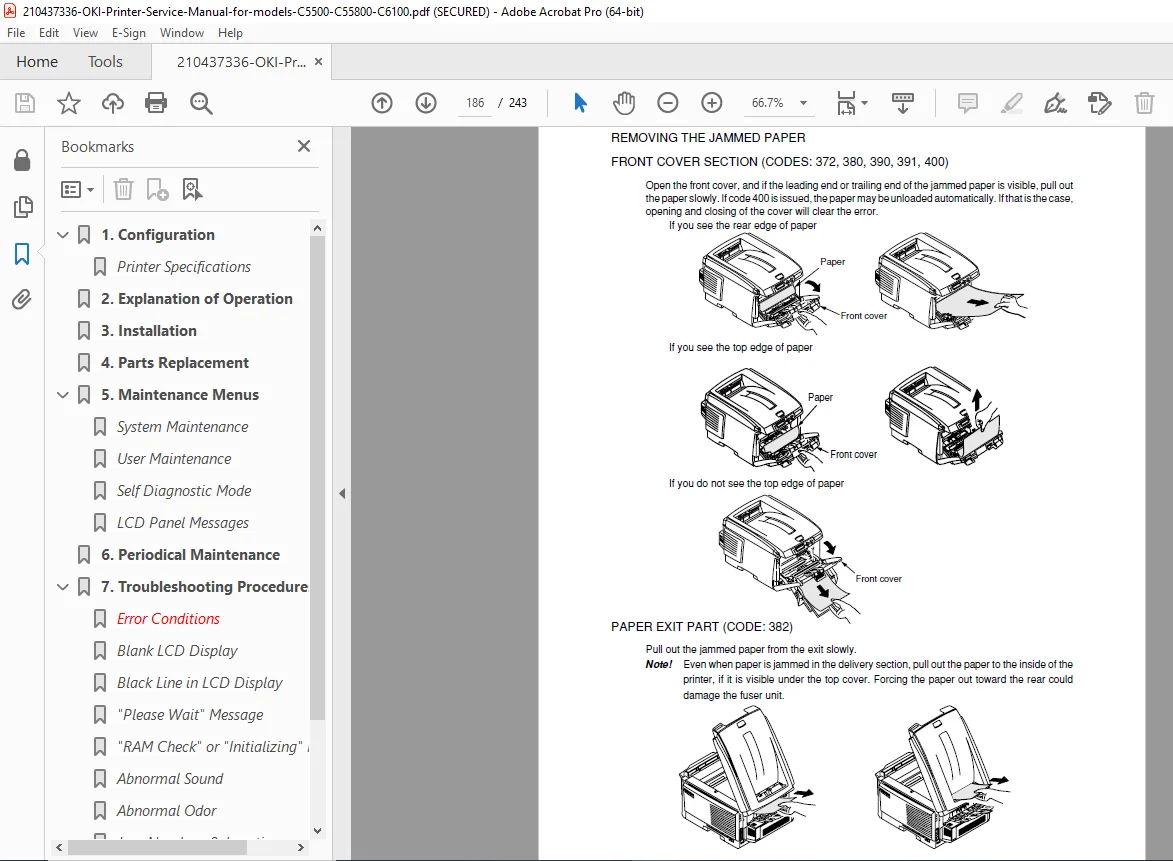This screenshot has width=1173, height=861.
Task: Select the highlight text tool
Action: coord(1011,102)
